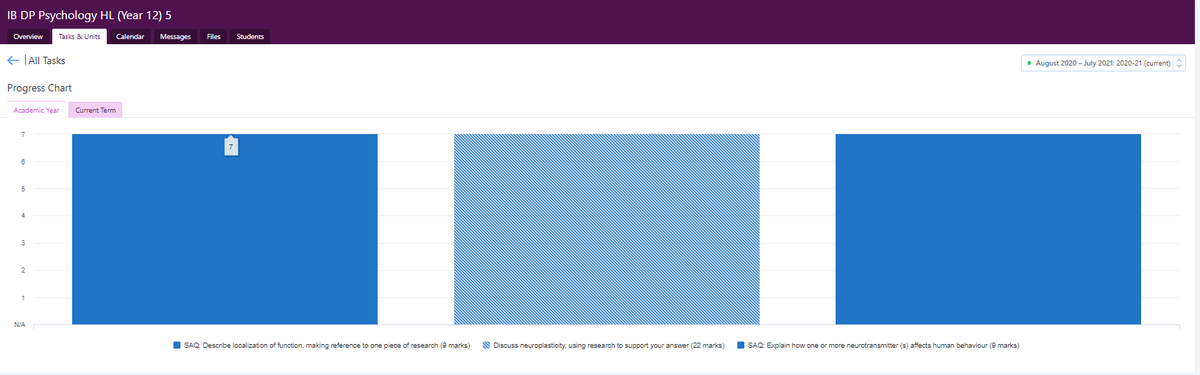Click the first solid blue localization bar
The height and width of the screenshot is (375, 1200).
pos(224,229)
